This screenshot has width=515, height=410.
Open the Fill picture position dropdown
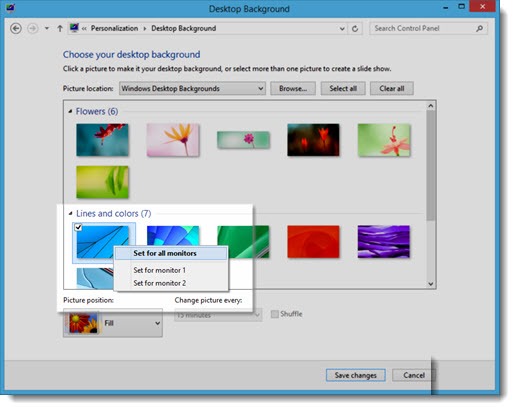[x=113, y=323]
